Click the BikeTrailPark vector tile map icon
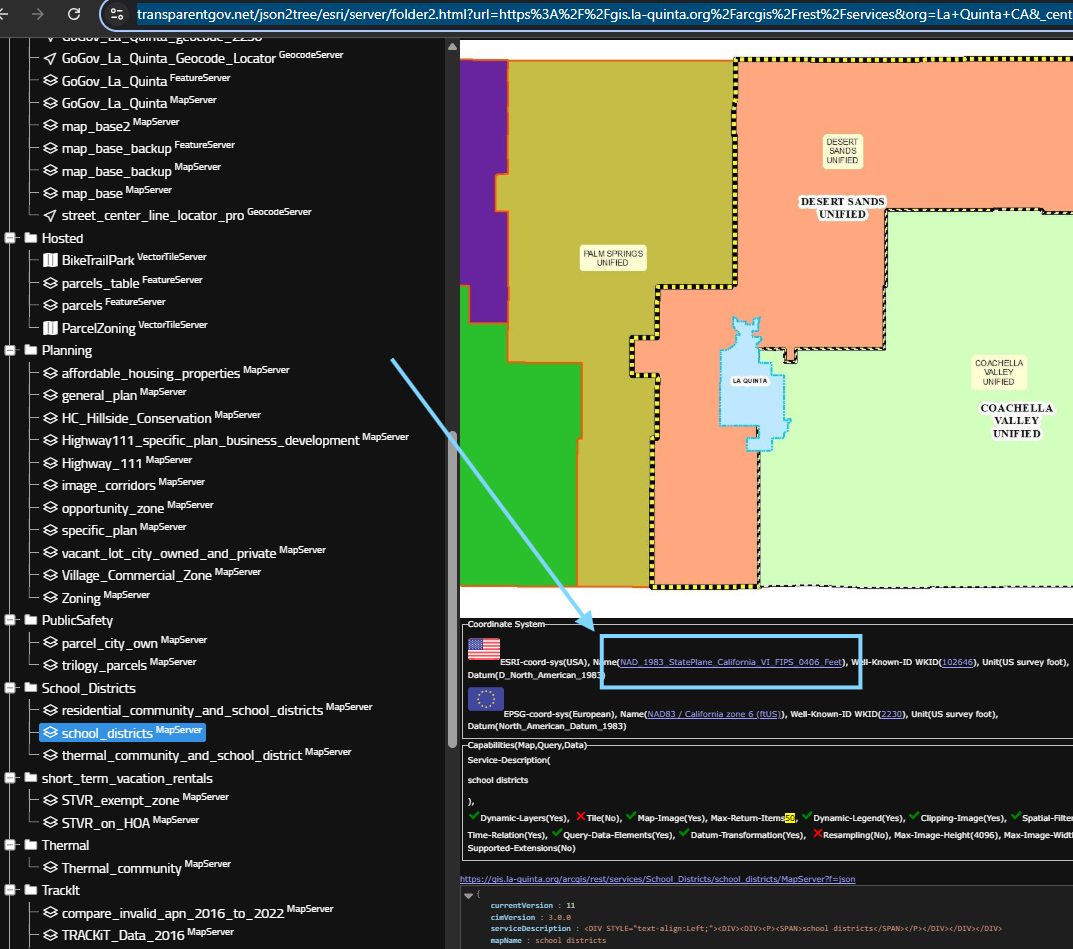 click(x=51, y=260)
